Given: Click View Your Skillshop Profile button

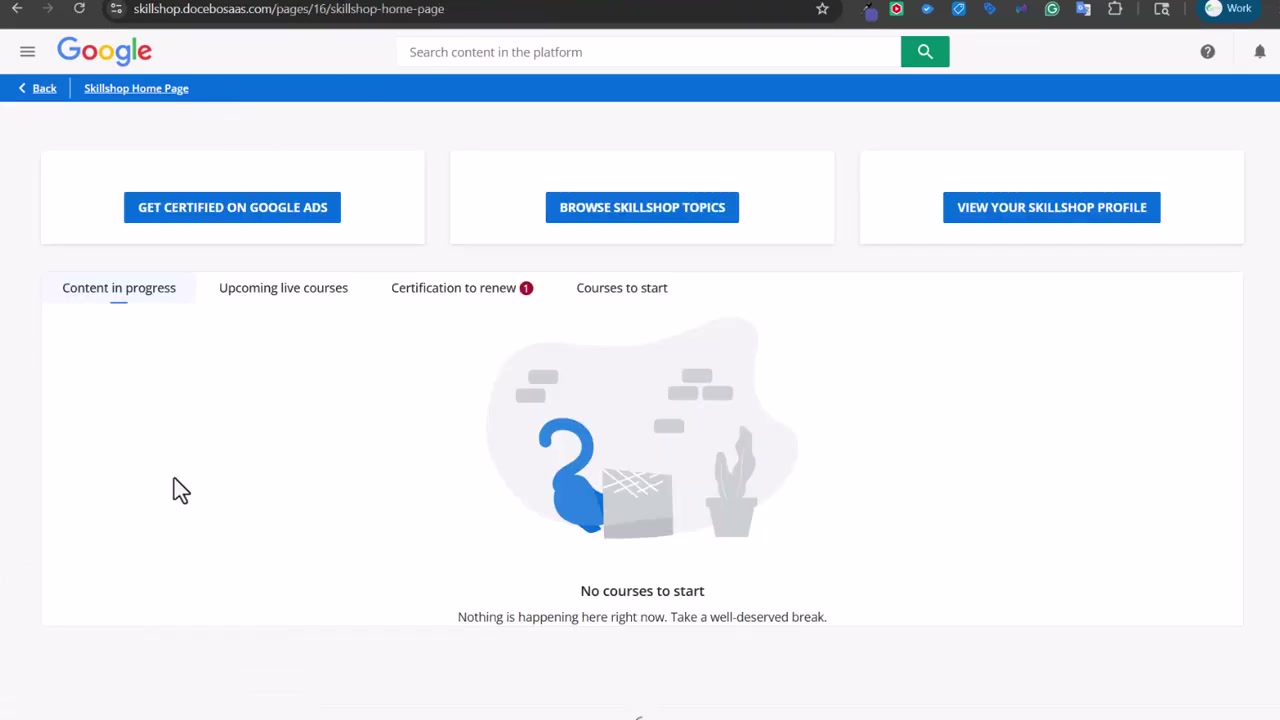Looking at the screenshot, I should pyautogui.click(x=1052, y=207).
